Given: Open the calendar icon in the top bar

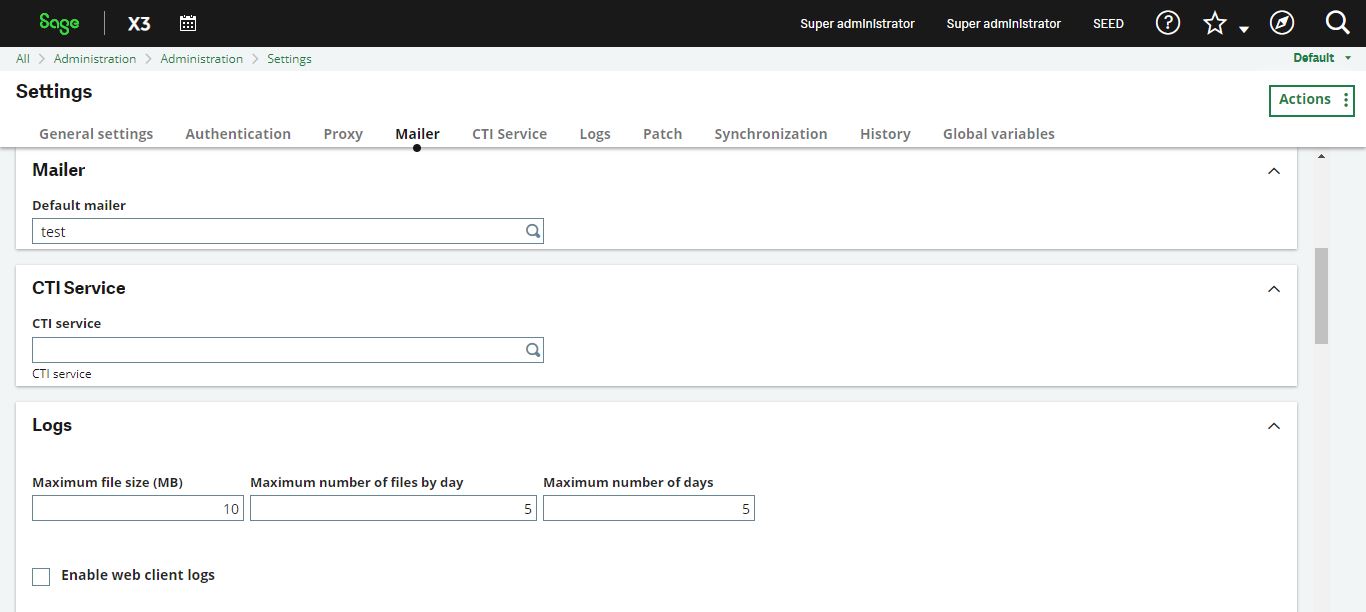Looking at the screenshot, I should pos(188,23).
